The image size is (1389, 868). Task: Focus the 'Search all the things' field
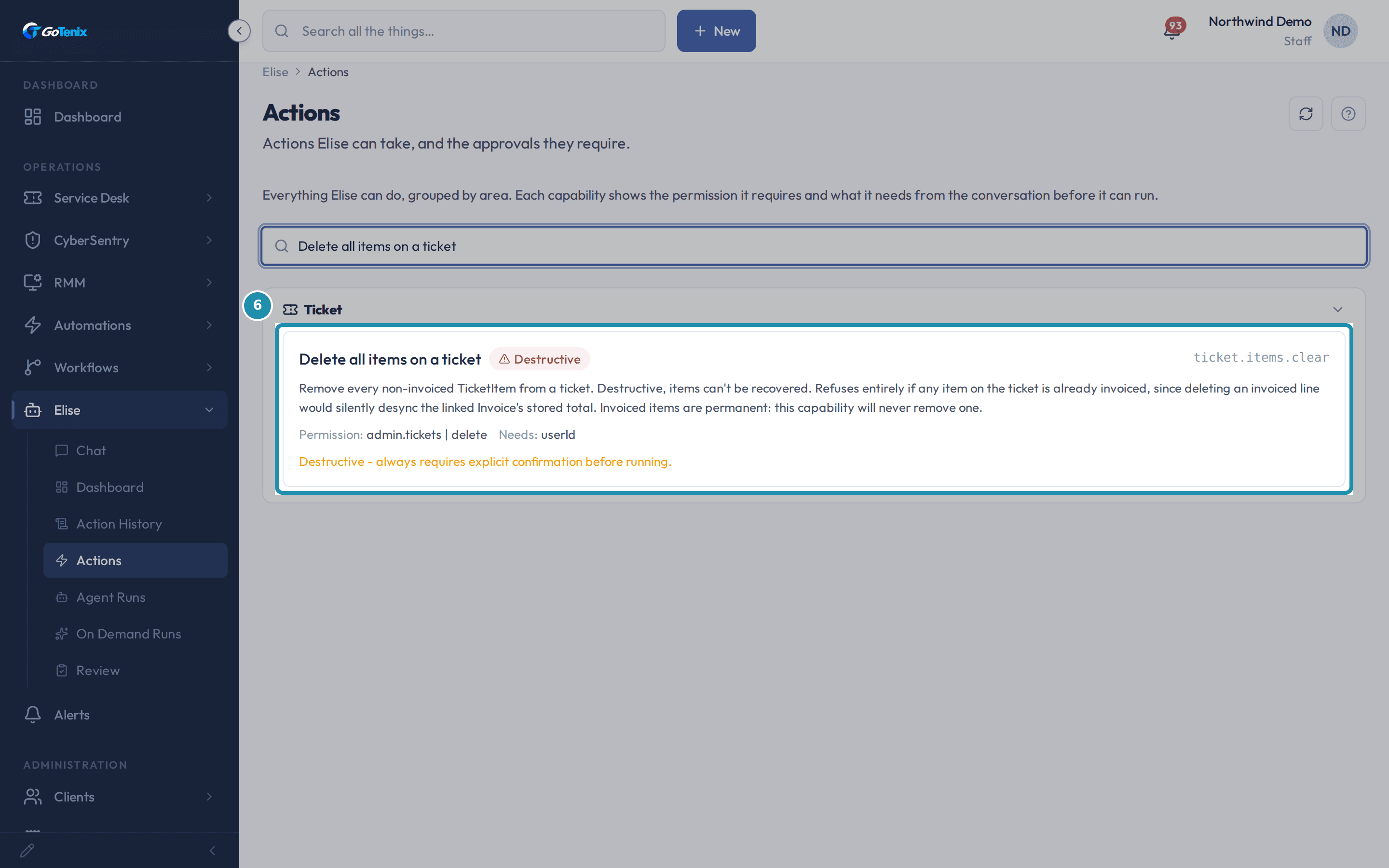tap(464, 31)
